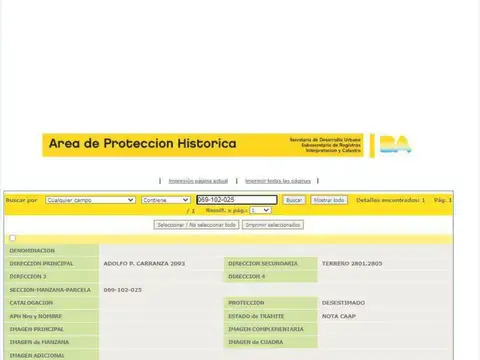The image size is (480, 360).
Task: Open 'Impresión página actual' link
Action: 198,181
